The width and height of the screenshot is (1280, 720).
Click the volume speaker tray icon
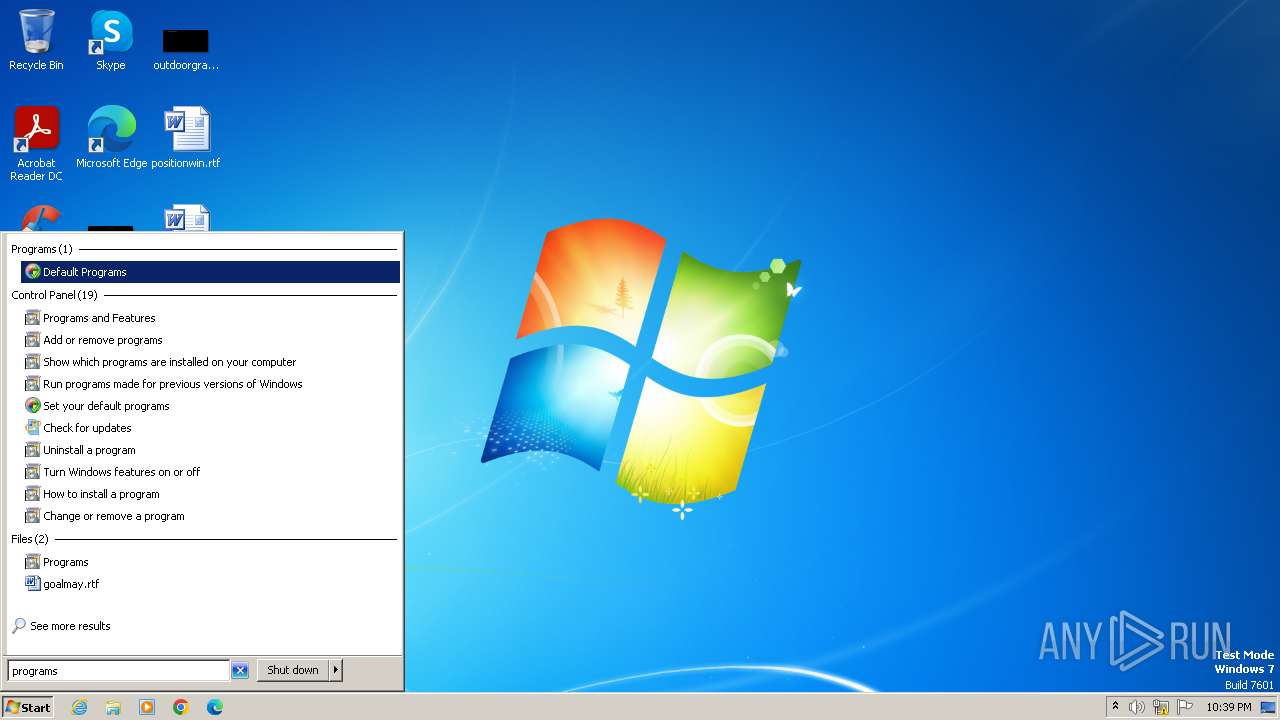pyautogui.click(x=1137, y=707)
